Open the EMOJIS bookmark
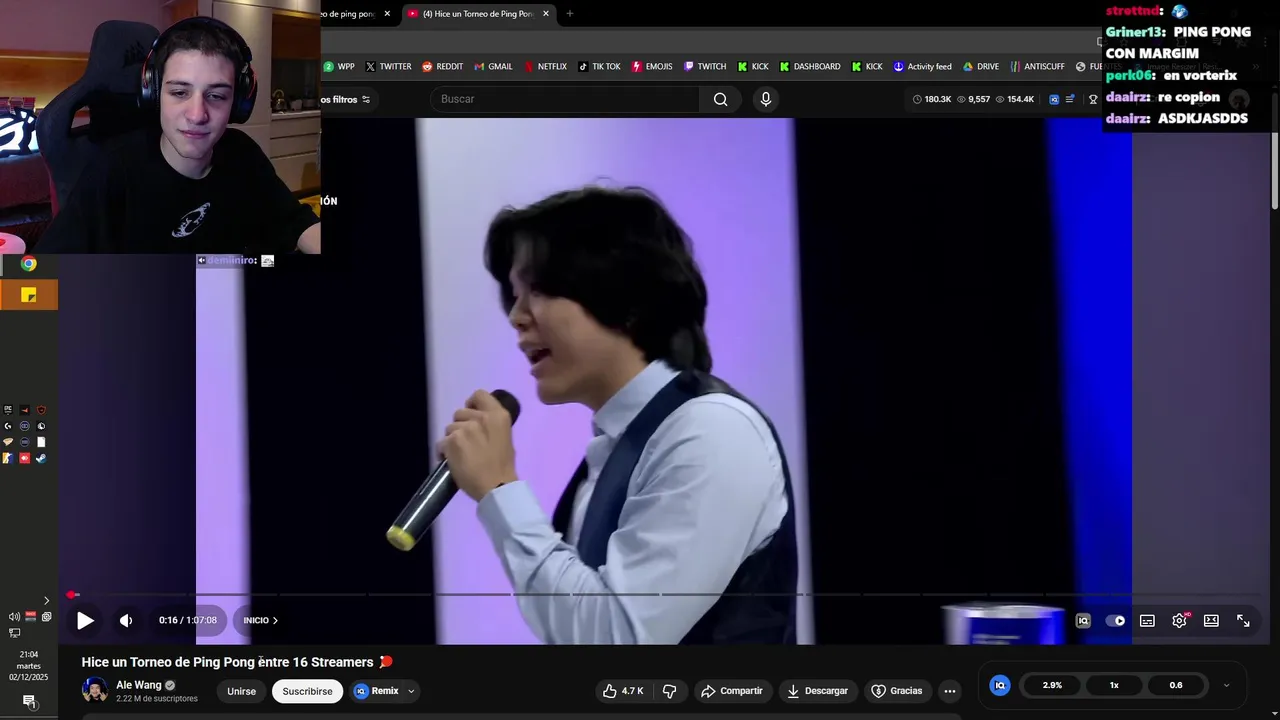Viewport: 1280px width, 720px height. click(652, 66)
